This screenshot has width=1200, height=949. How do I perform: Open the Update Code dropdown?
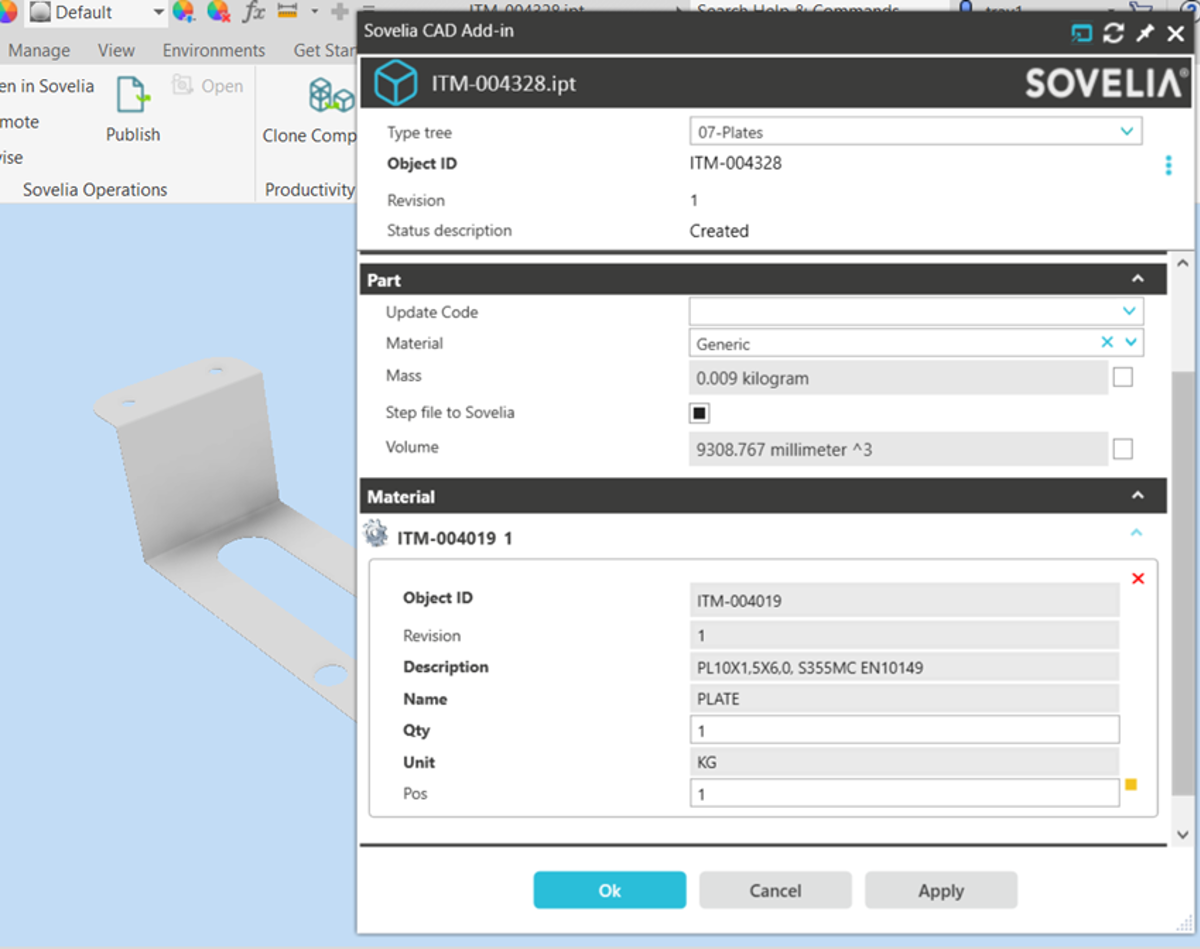click(1131, 310)
